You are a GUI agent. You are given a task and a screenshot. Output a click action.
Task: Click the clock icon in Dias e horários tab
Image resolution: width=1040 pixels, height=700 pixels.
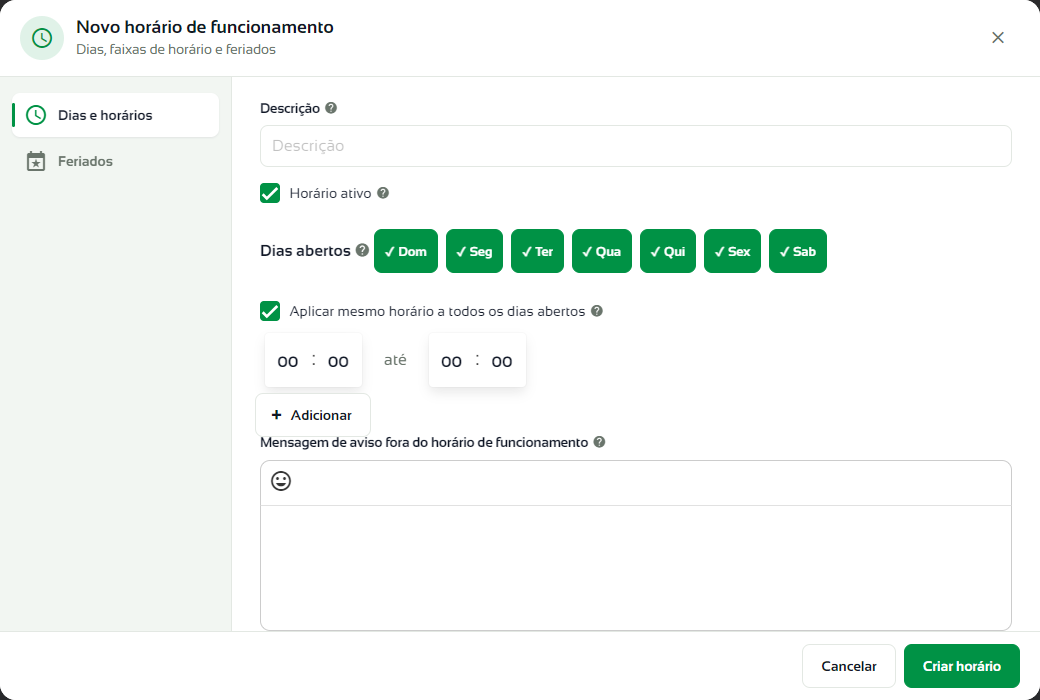[36, 115]
